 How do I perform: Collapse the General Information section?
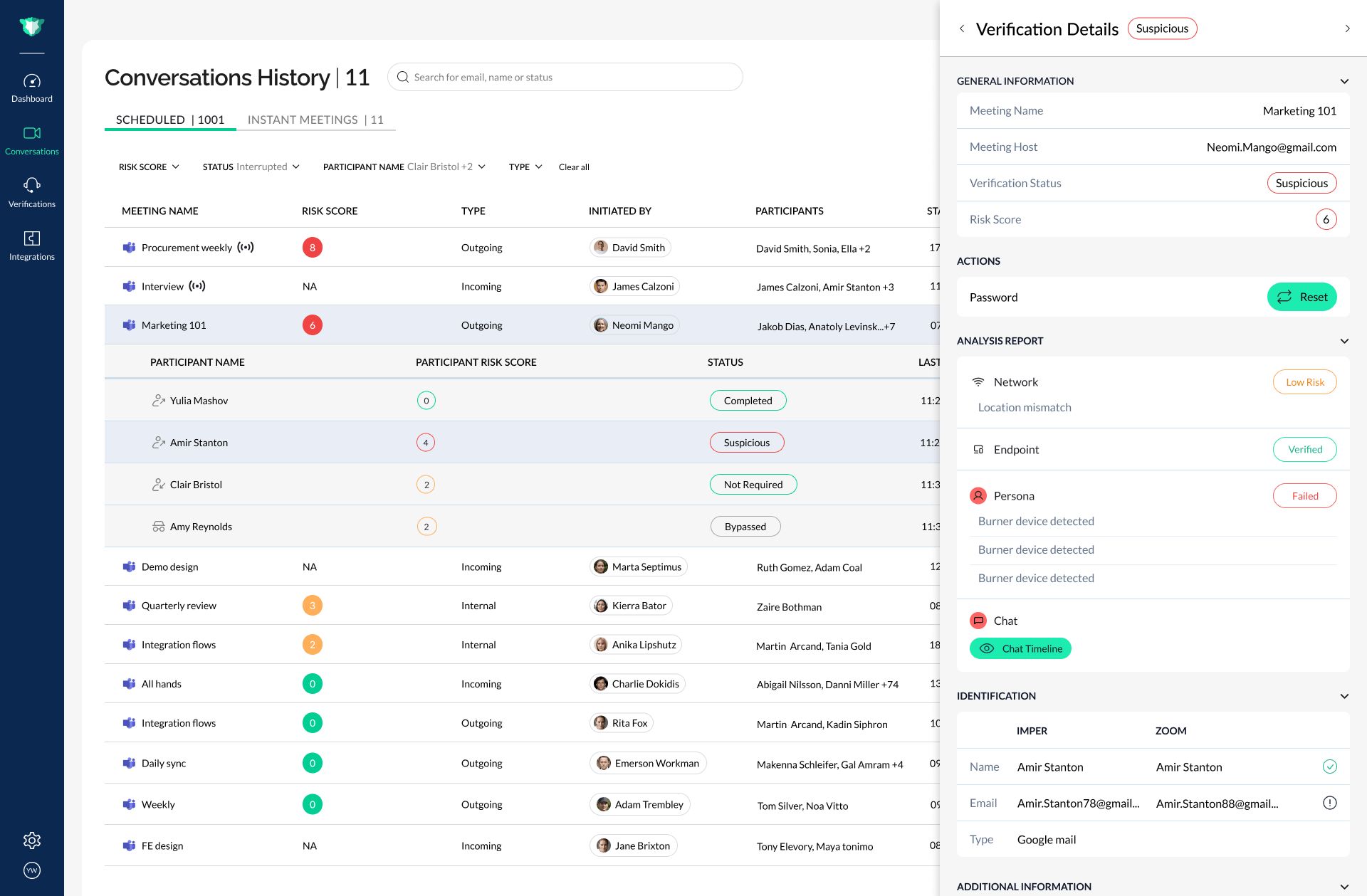coord(1344,81)
